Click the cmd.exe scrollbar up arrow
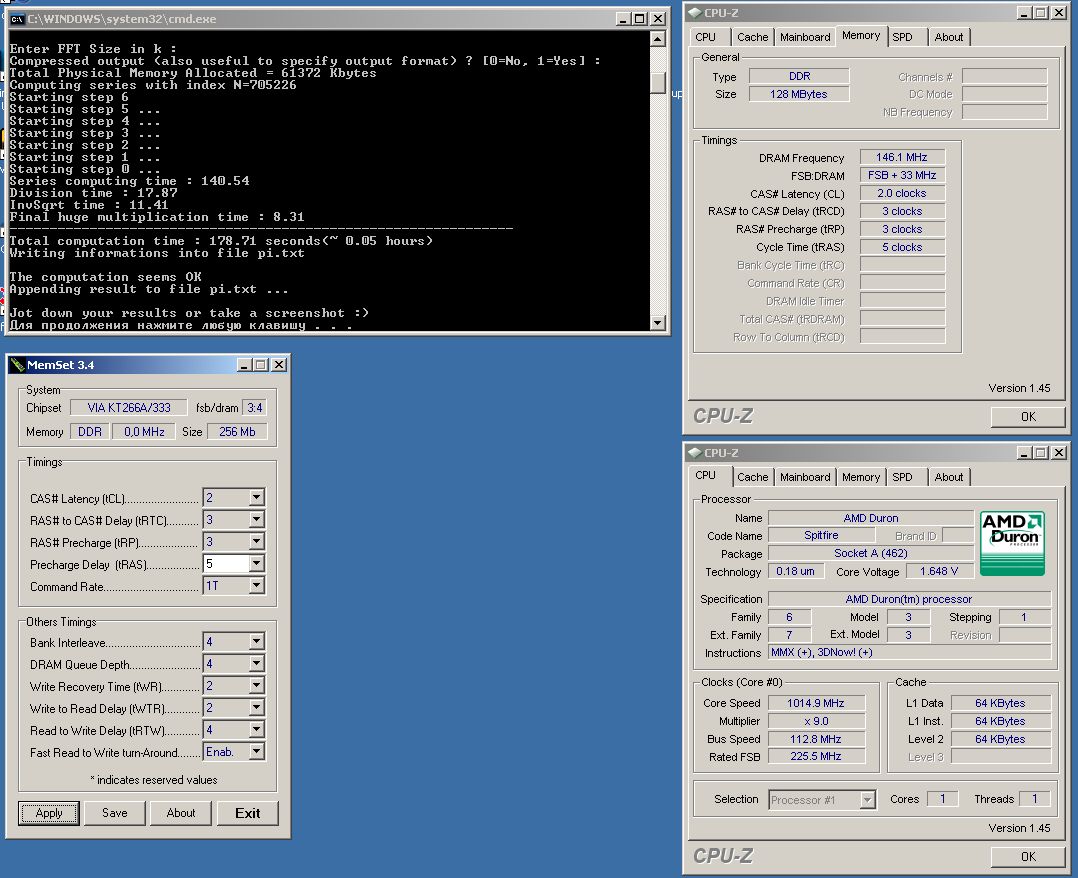The width and height of the screenshot is (1078, 878). tap(658, 39)
